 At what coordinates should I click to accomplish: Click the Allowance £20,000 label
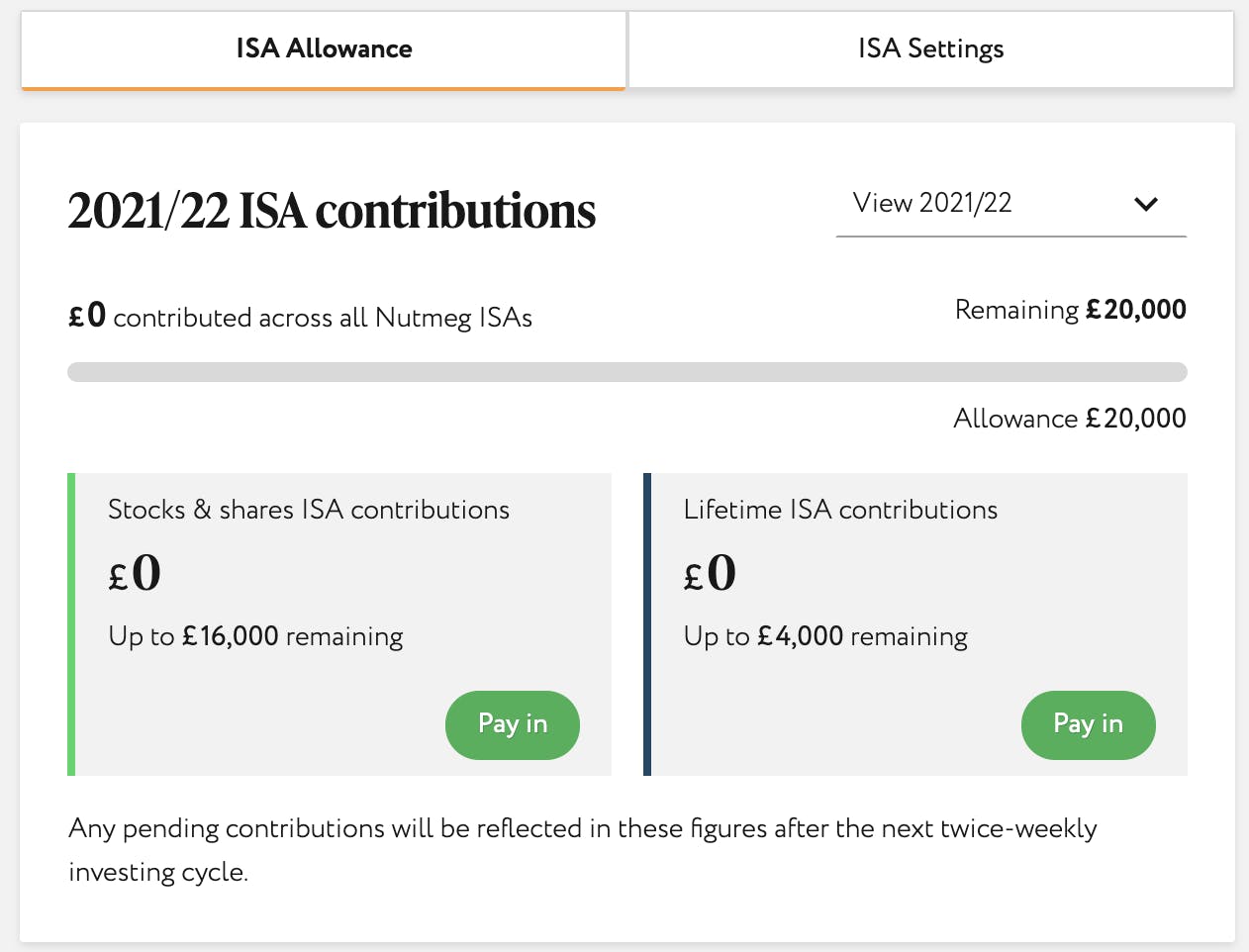(1069, 419)
